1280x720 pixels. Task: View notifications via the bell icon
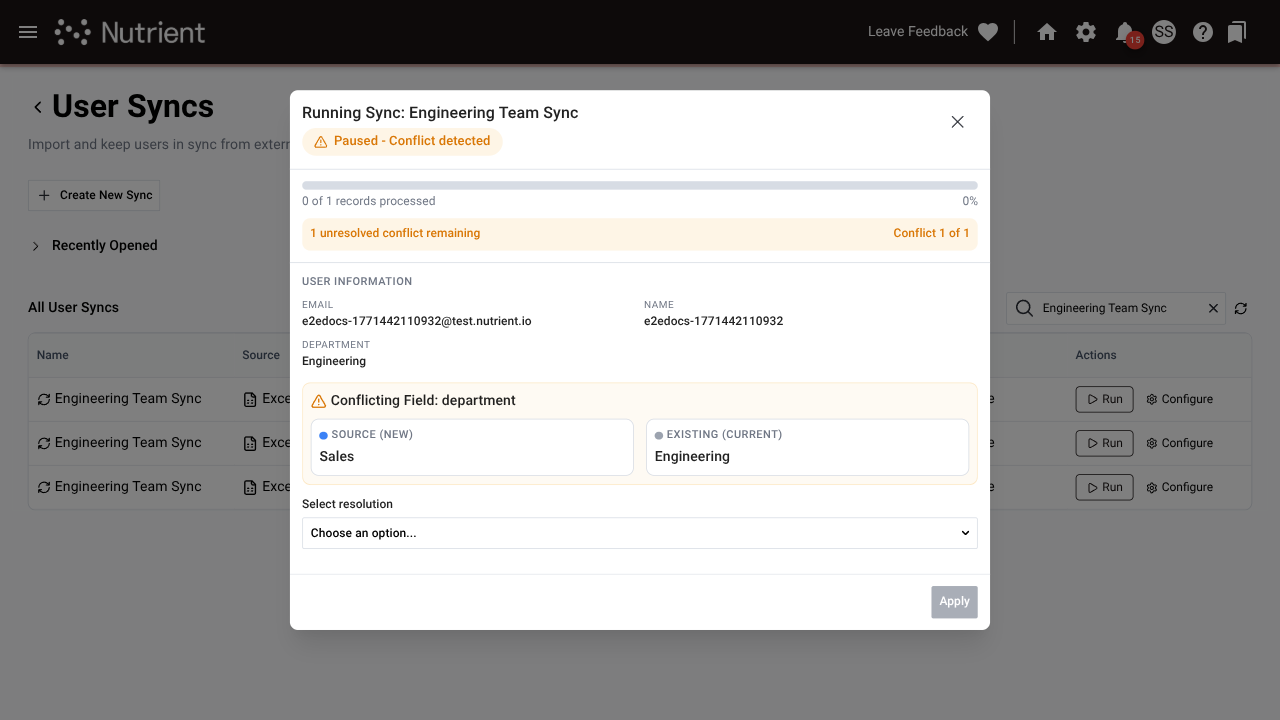click(1124, 31)
